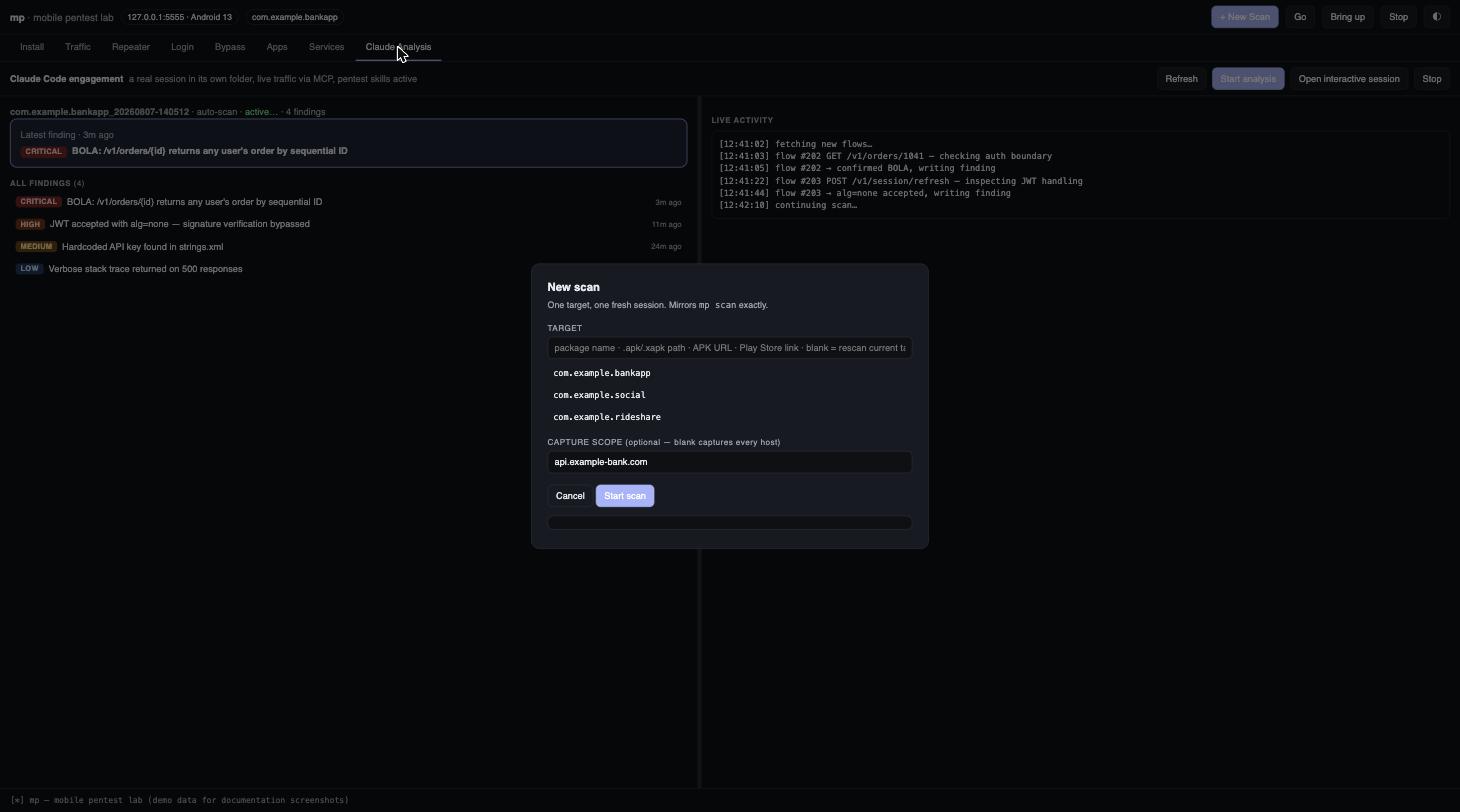Click the 127.0.0.1:5555 Android 13 device chip
This screenshot has height=812, width=1460.
tap(179, 17)
